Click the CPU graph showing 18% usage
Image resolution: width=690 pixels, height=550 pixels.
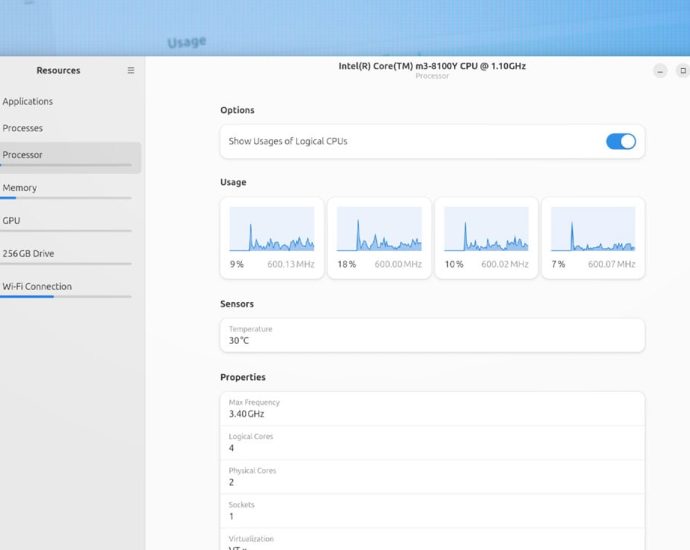tap(379, 230)
